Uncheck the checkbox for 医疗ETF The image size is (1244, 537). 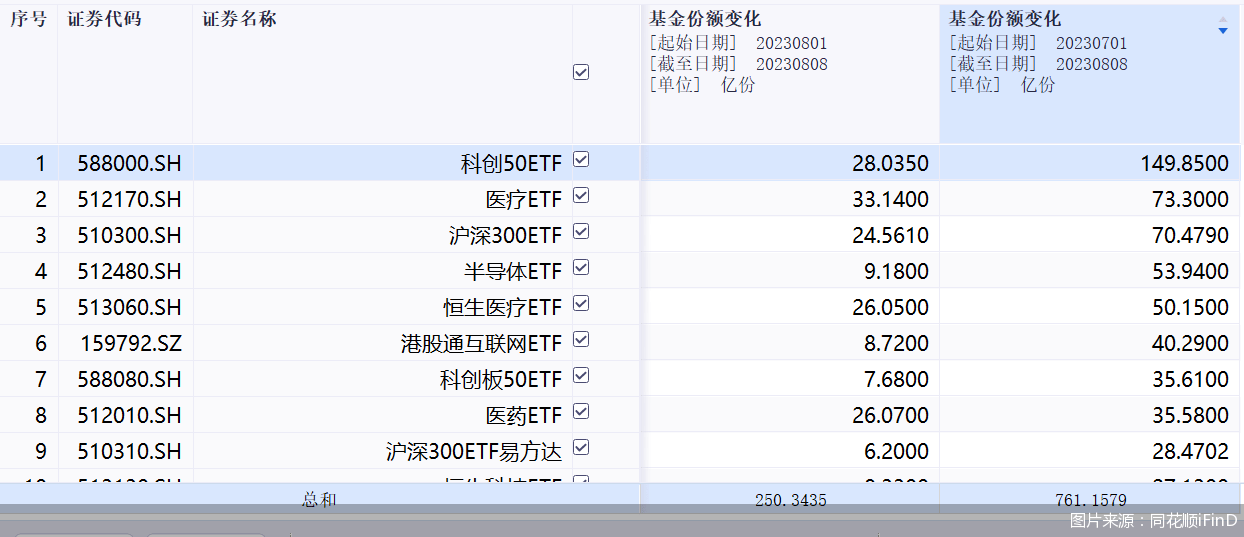[x=581, y=196]
